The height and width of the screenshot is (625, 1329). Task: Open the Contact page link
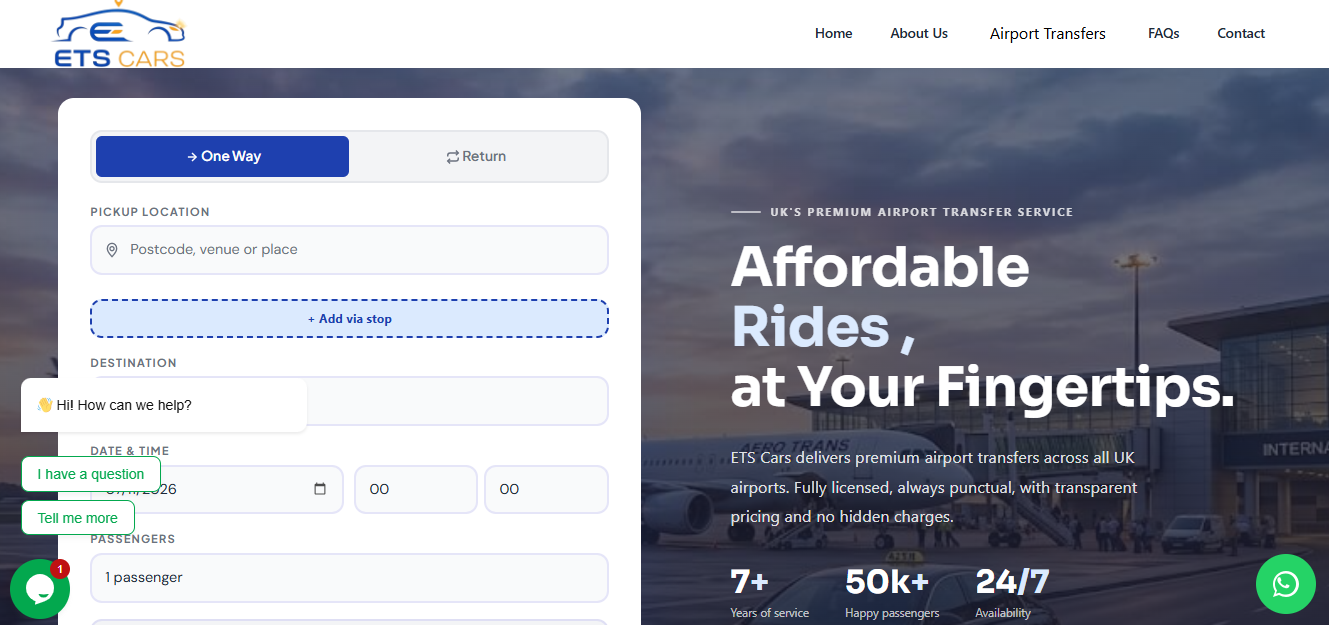[1241, 33]
